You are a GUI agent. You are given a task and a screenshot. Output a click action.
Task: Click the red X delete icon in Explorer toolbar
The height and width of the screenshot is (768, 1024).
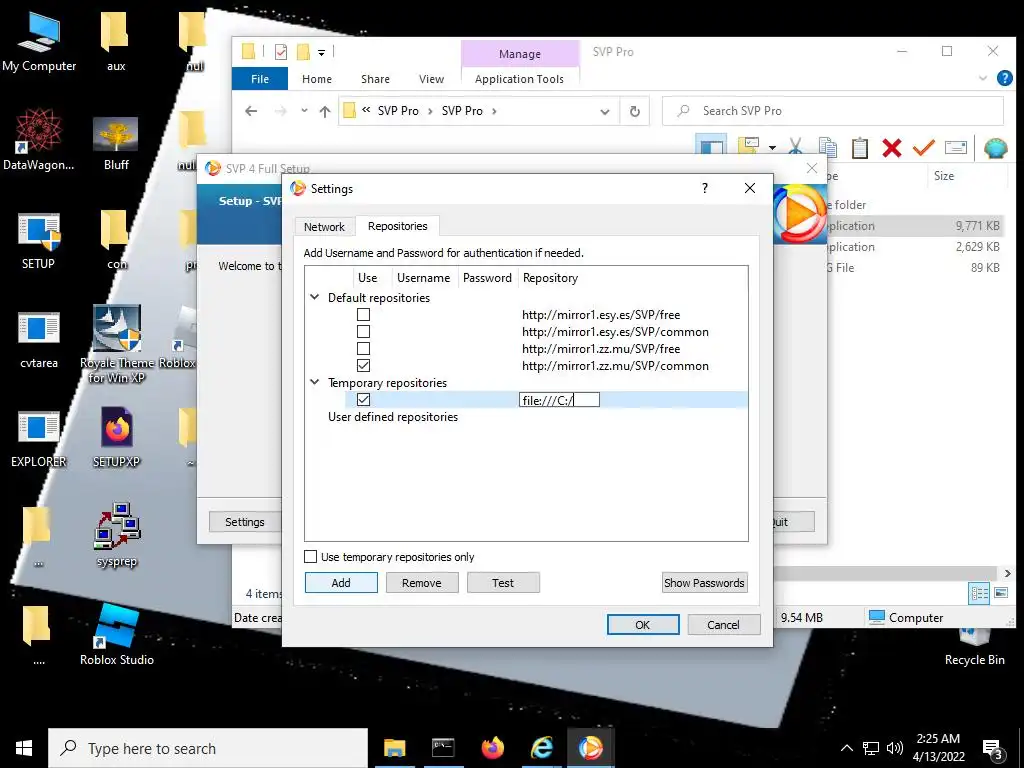891,148
